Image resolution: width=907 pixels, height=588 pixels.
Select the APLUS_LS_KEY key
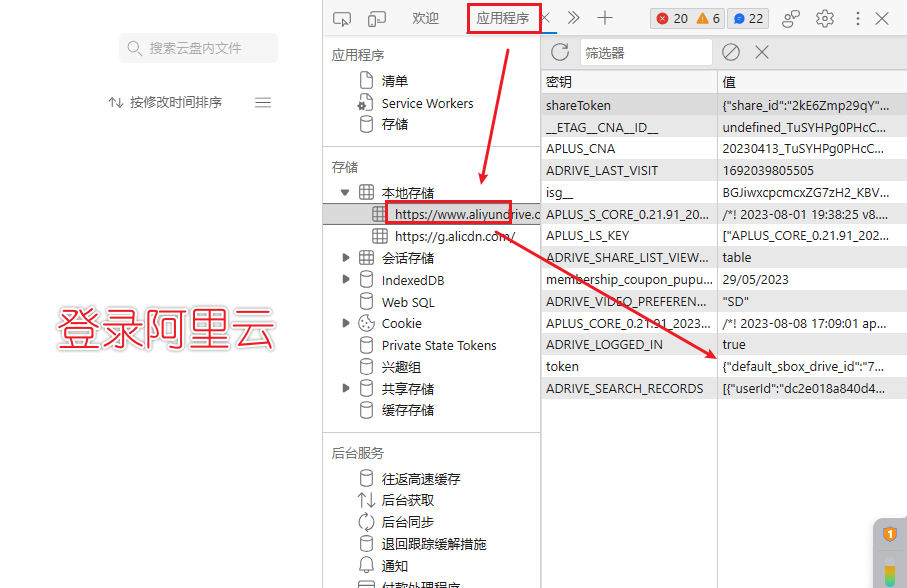click(x=587, y=236)
